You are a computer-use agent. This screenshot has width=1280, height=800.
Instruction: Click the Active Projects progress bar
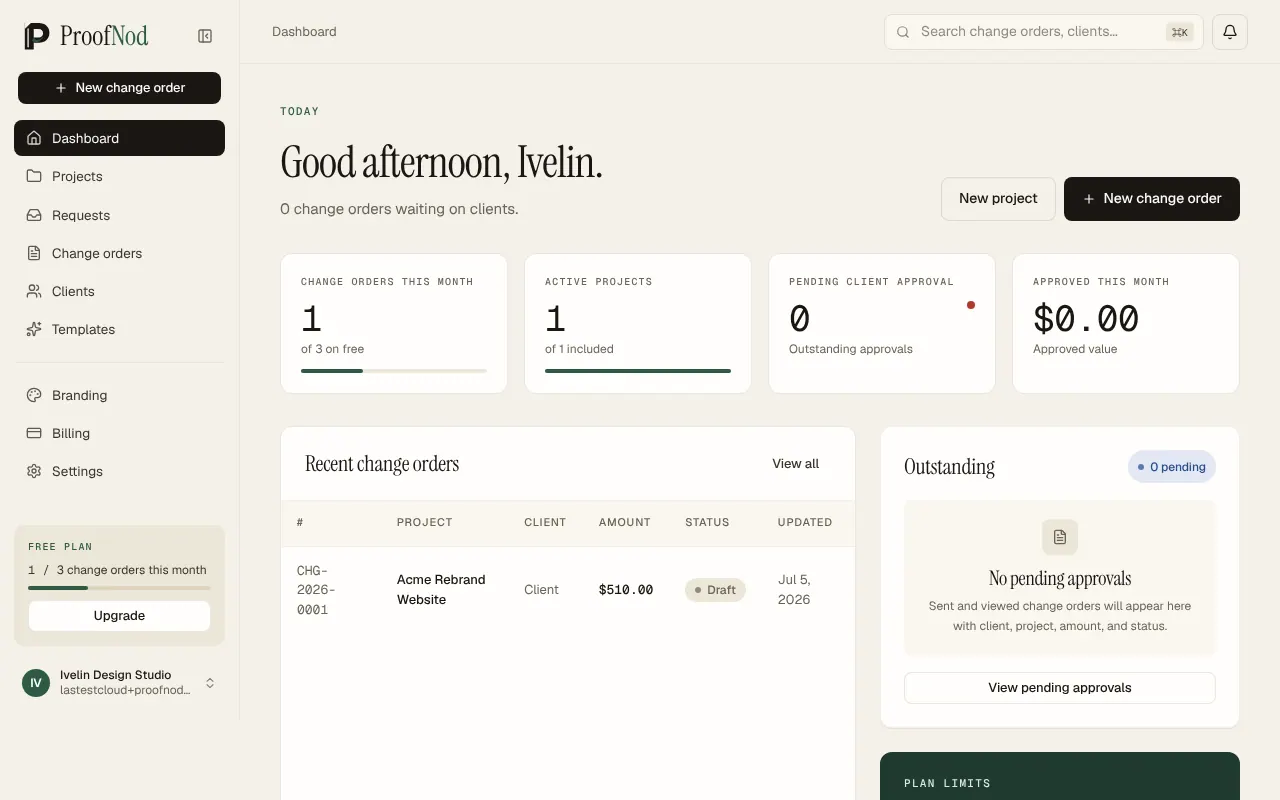coord(638,371)
